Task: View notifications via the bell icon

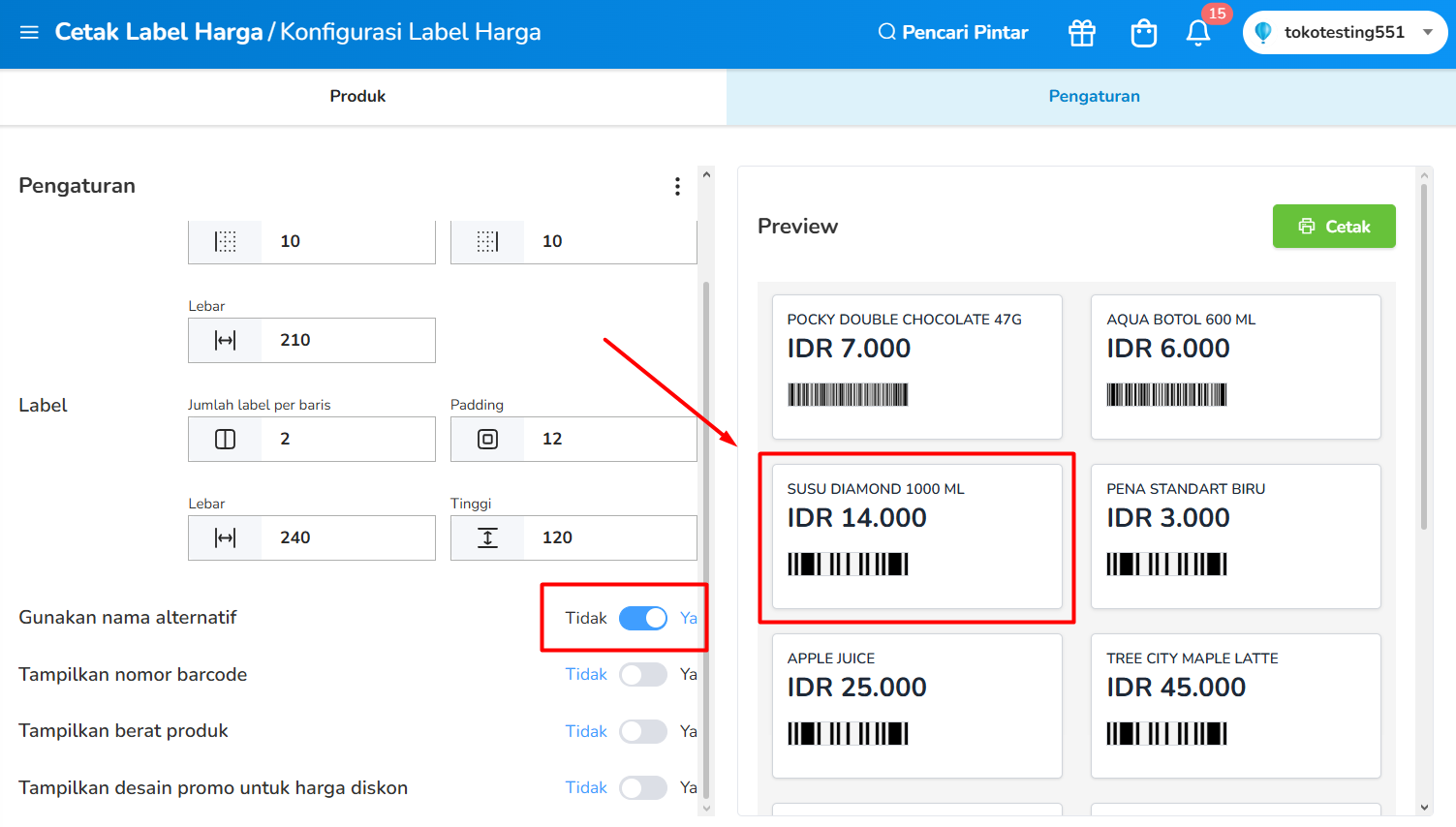Action: coord(1198,33)
